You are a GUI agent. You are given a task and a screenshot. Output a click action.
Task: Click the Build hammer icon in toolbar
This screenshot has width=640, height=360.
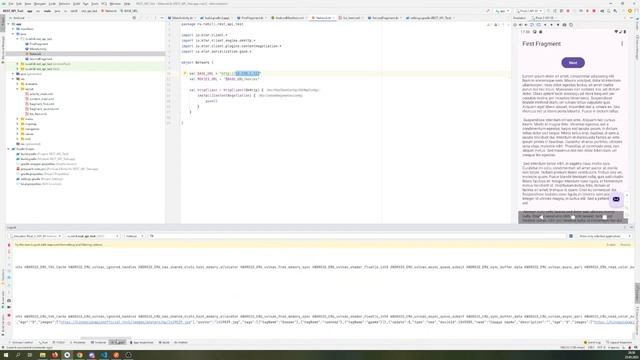coord(488,11)
